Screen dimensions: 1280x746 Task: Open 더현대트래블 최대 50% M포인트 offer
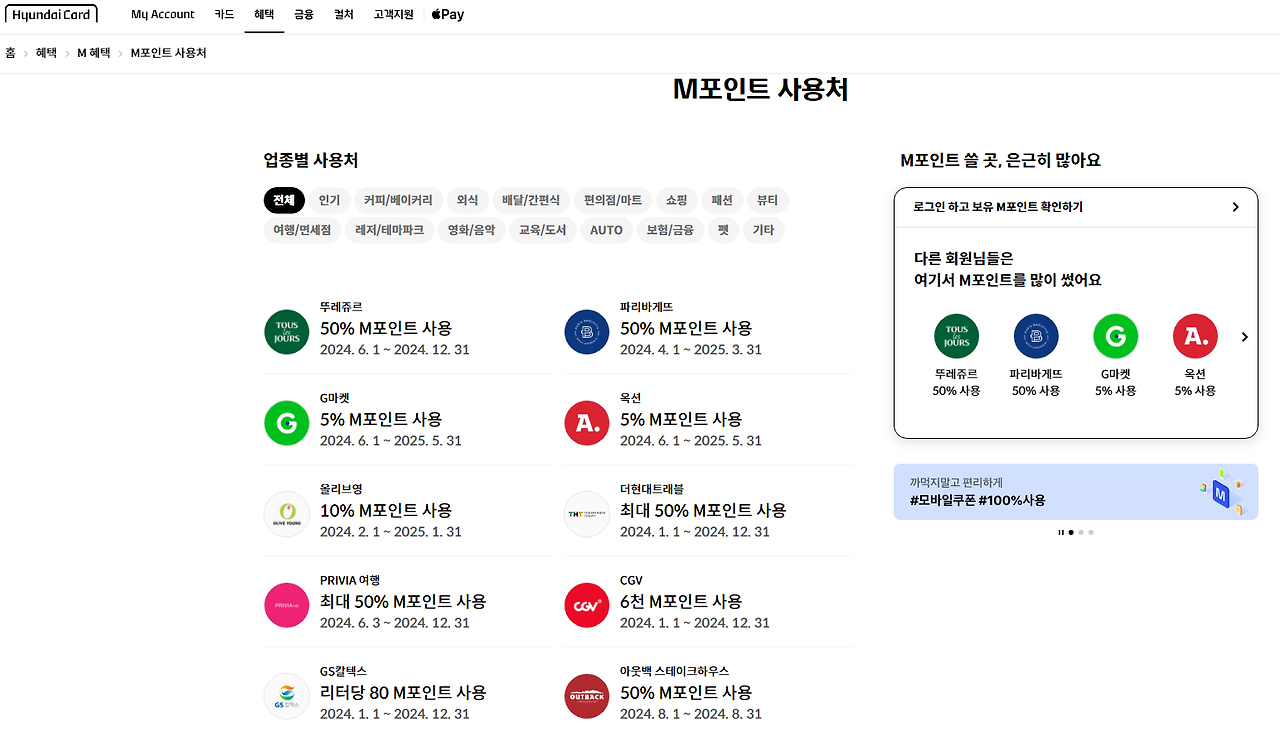click(x=707, y=511)
